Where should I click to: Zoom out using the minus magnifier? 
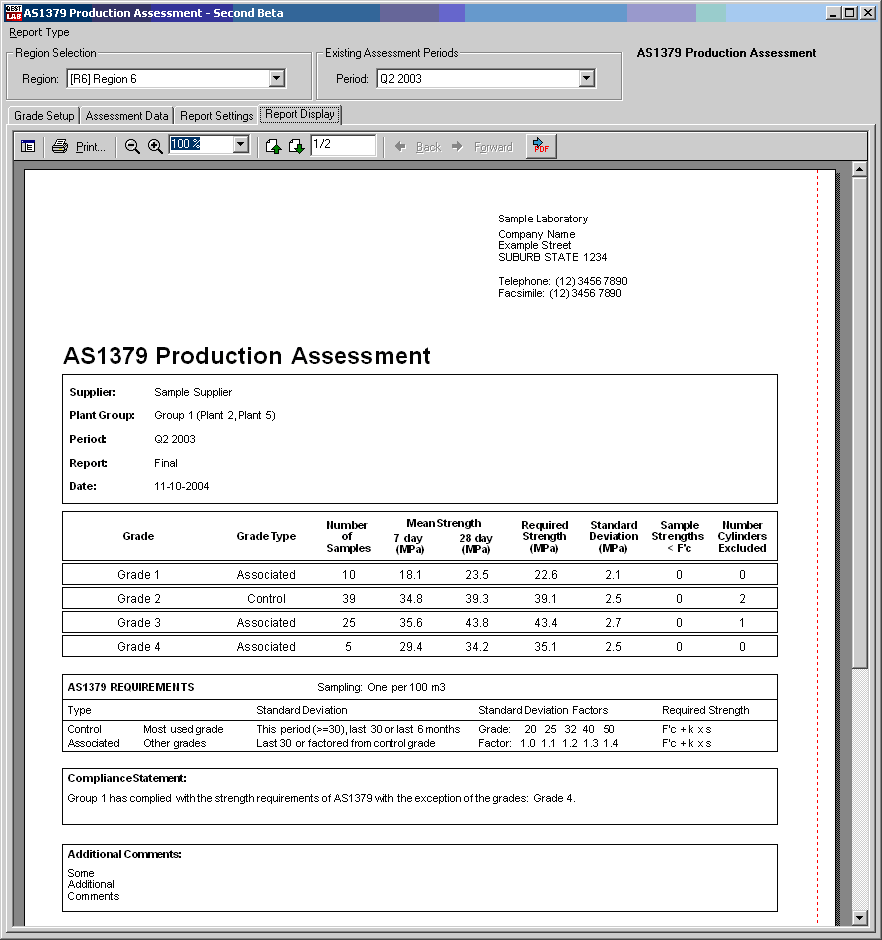(132, 147)
